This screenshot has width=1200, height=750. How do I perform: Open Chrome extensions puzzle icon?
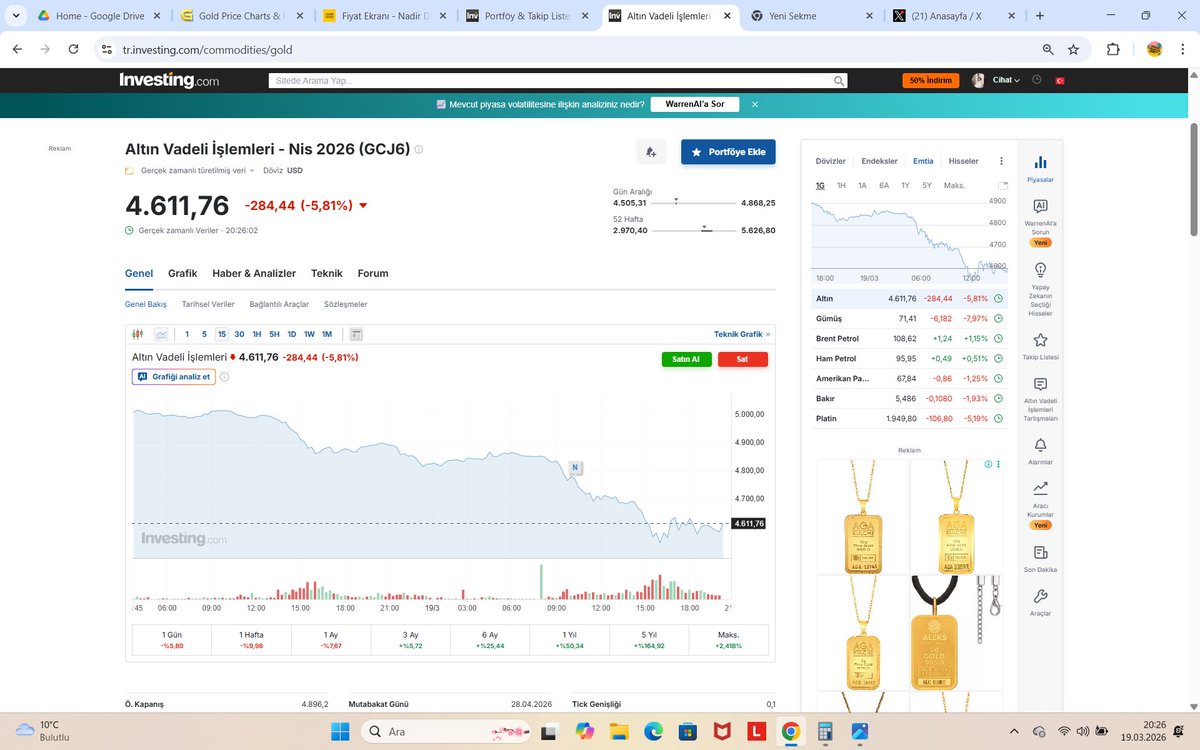pyautogui.click(x=1113, y=49)
